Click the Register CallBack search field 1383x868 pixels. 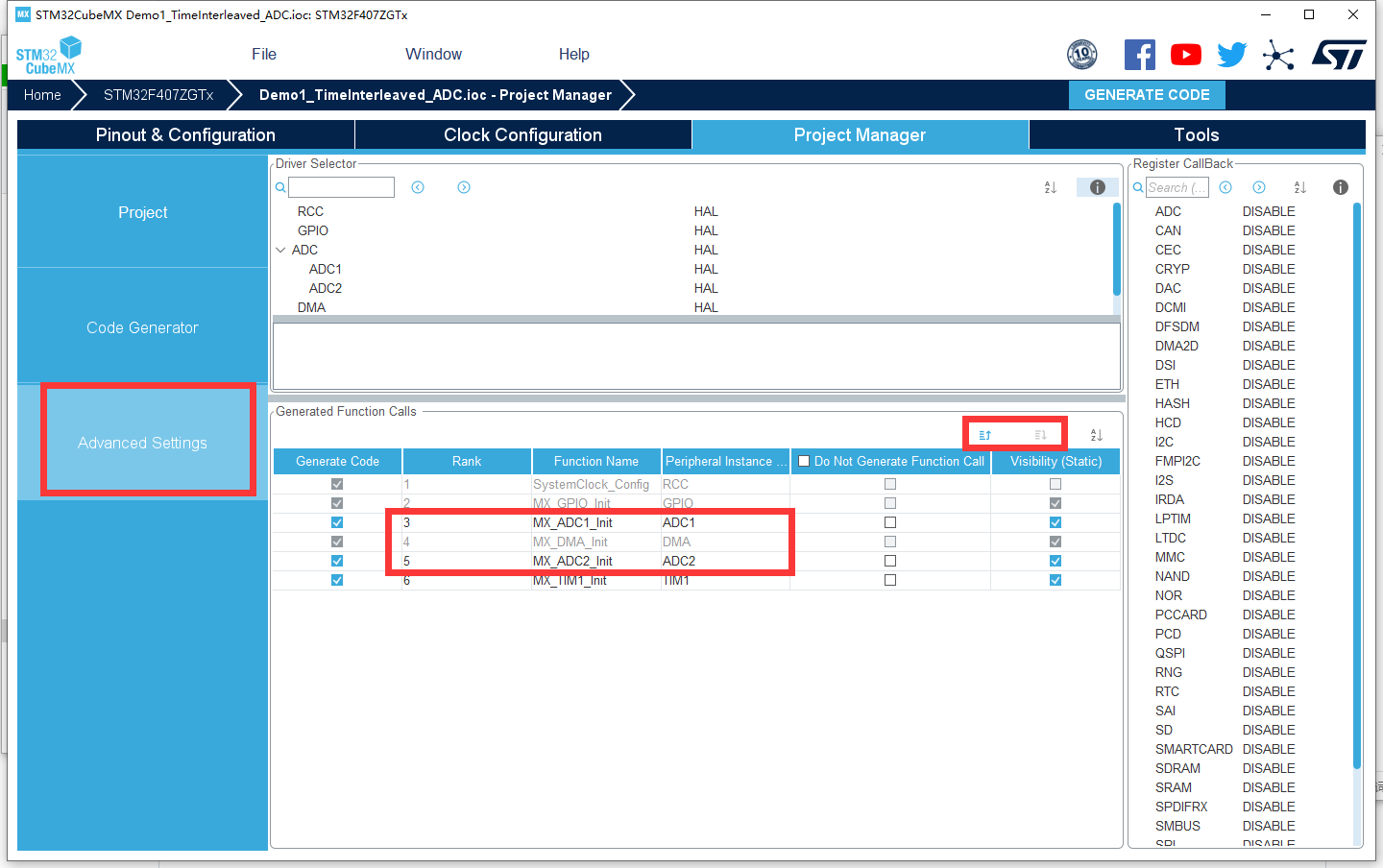click(x=1177, y=187)
